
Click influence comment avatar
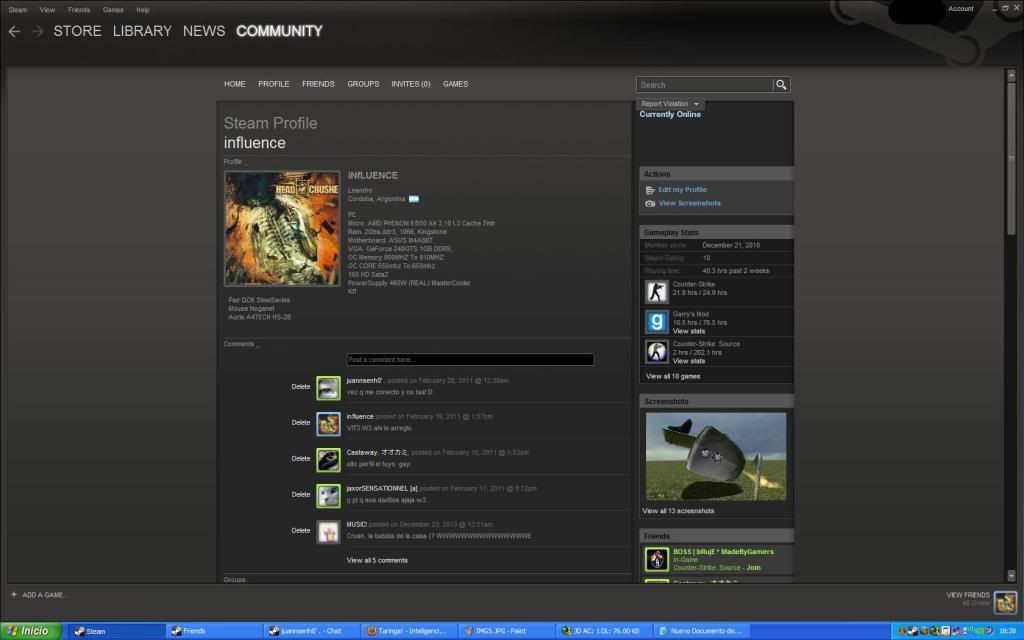tap(328, 424)
